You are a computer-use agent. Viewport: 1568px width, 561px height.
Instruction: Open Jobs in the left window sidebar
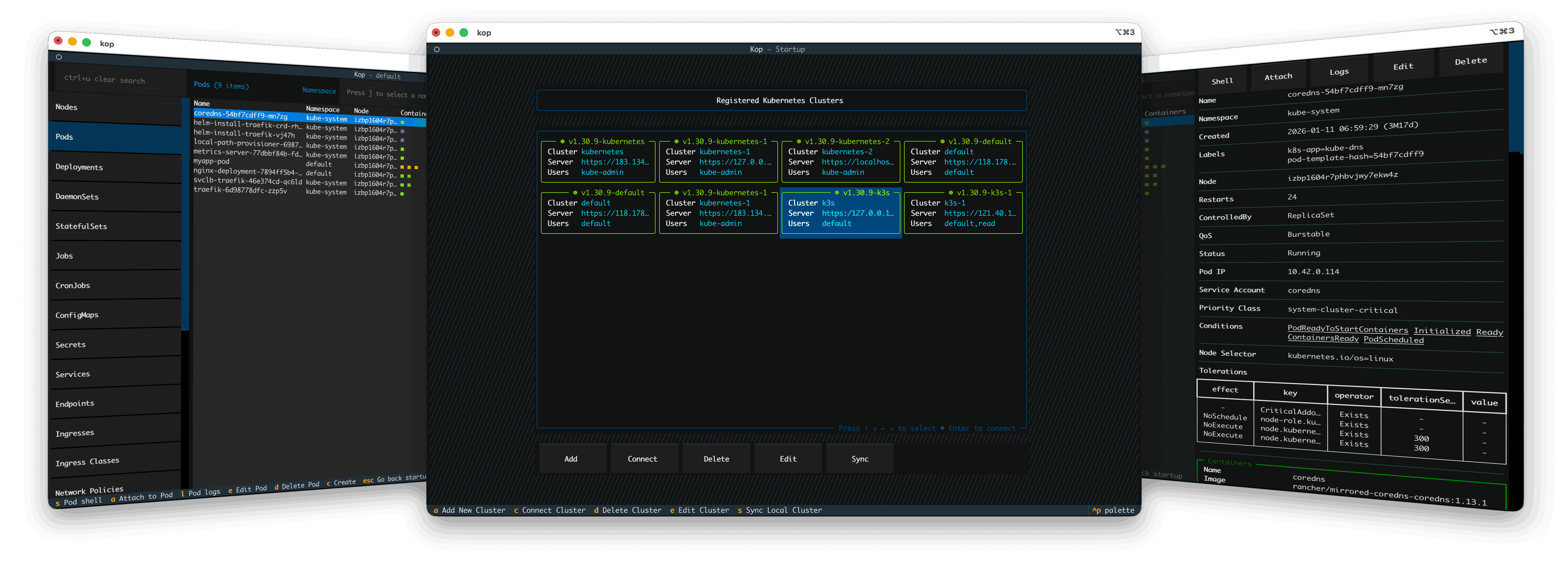pos(115,256)
